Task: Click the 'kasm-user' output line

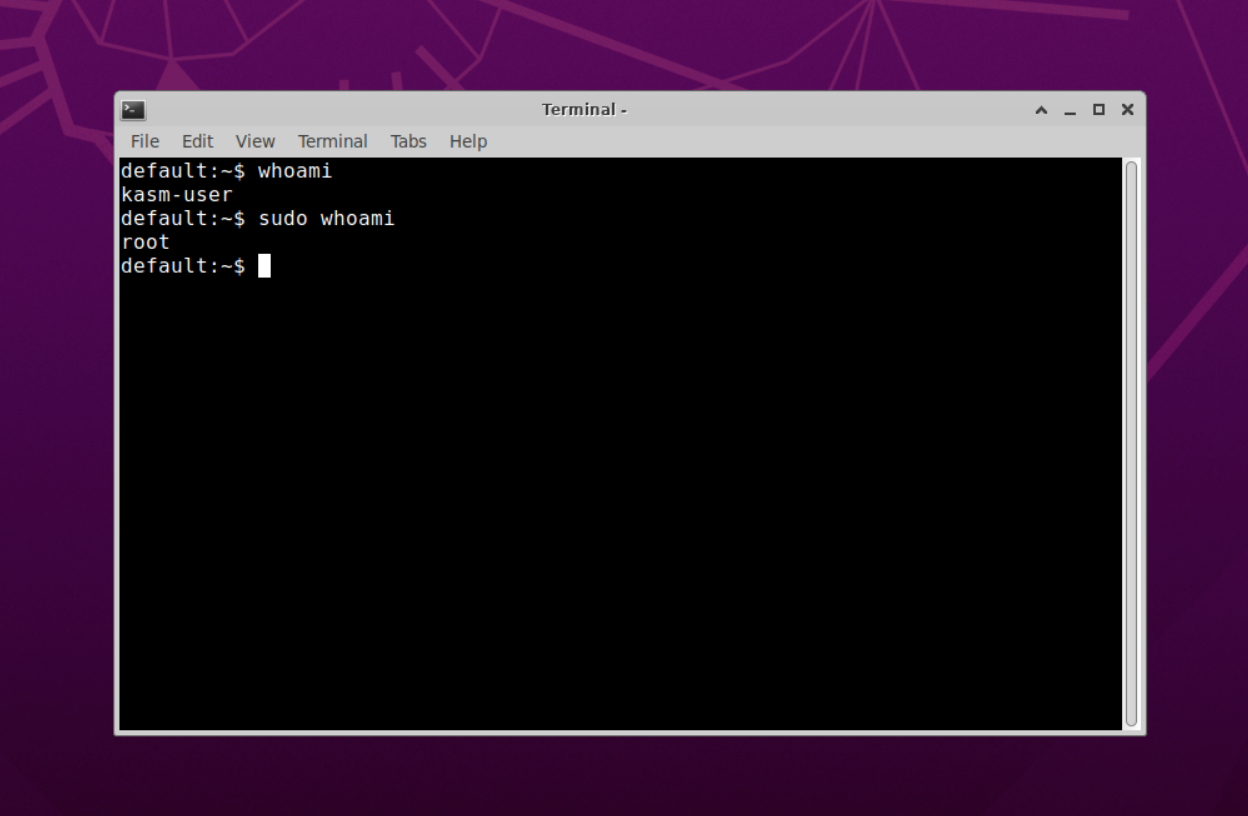Action: pyautogui.click(x=176, y=194)
